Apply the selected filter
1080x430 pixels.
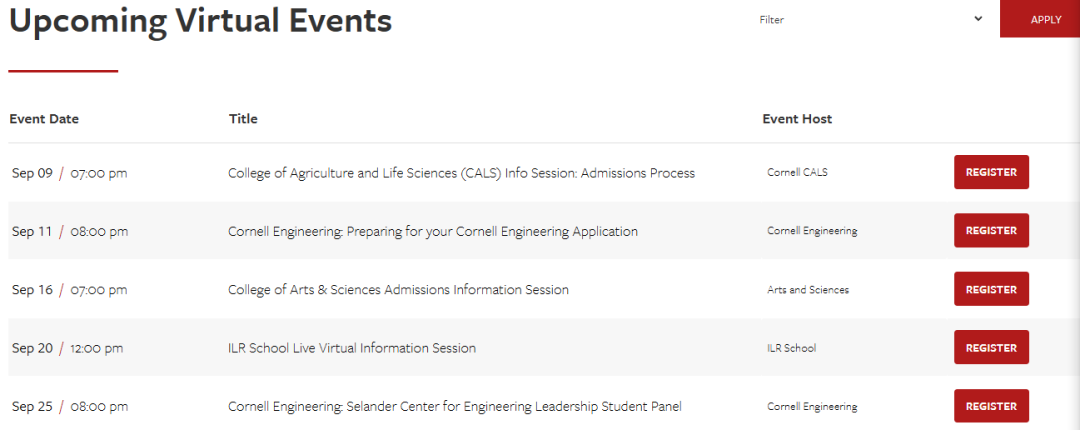1040,19
